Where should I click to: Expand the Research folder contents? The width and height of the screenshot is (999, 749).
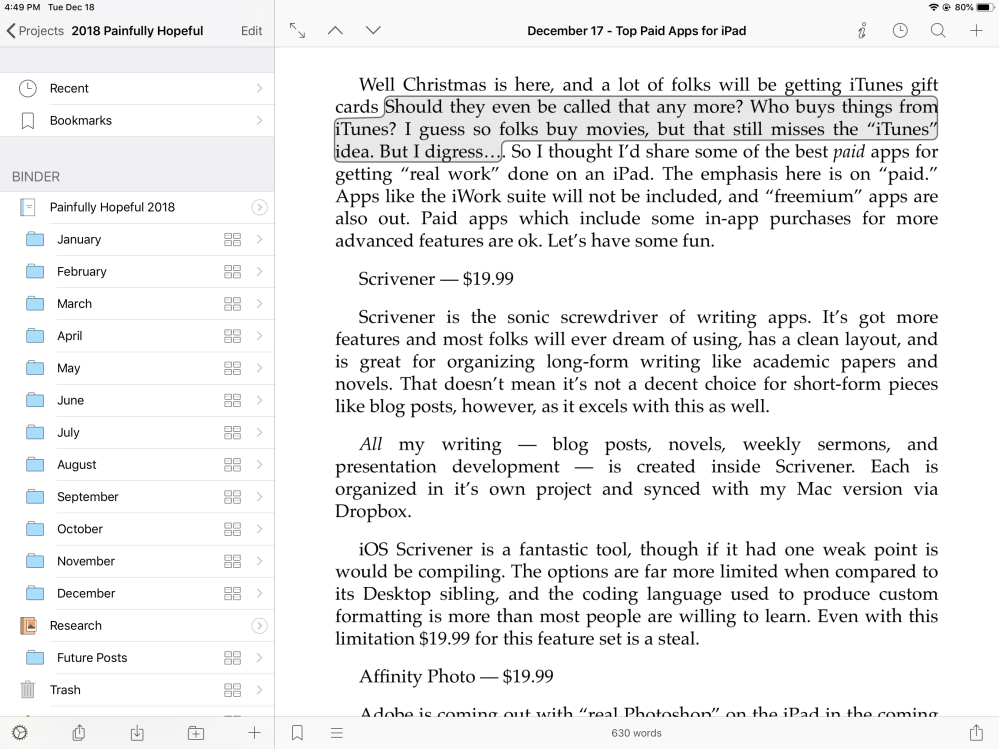coord(259,625)
